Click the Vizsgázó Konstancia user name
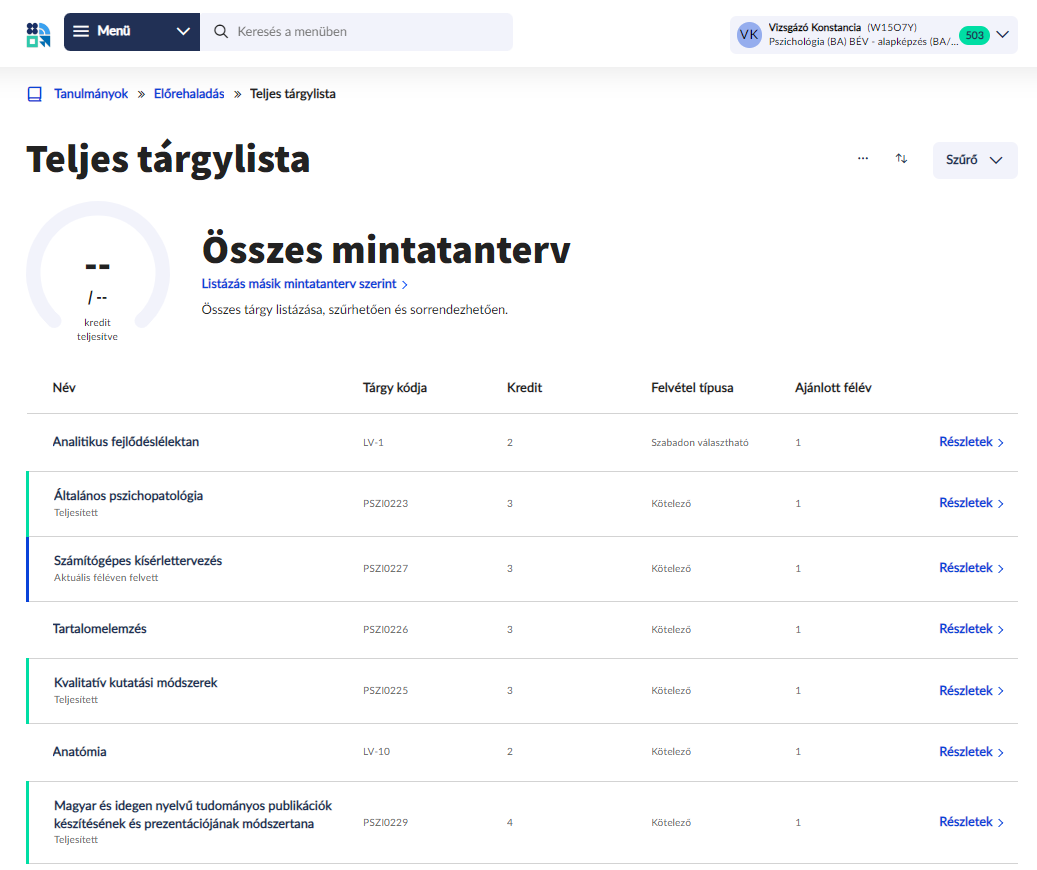 click(x=815, y=27)
